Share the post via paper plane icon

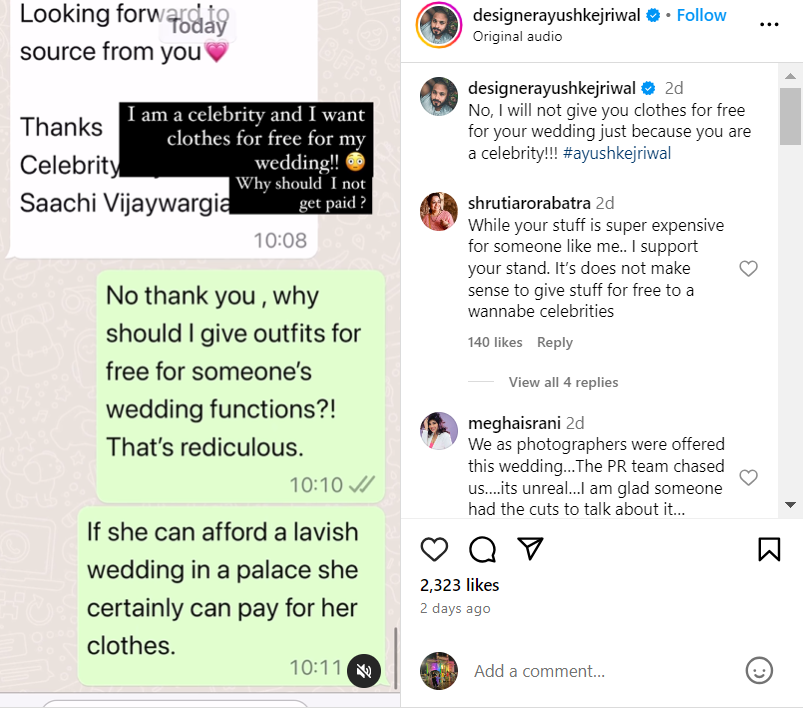[530, 549]
